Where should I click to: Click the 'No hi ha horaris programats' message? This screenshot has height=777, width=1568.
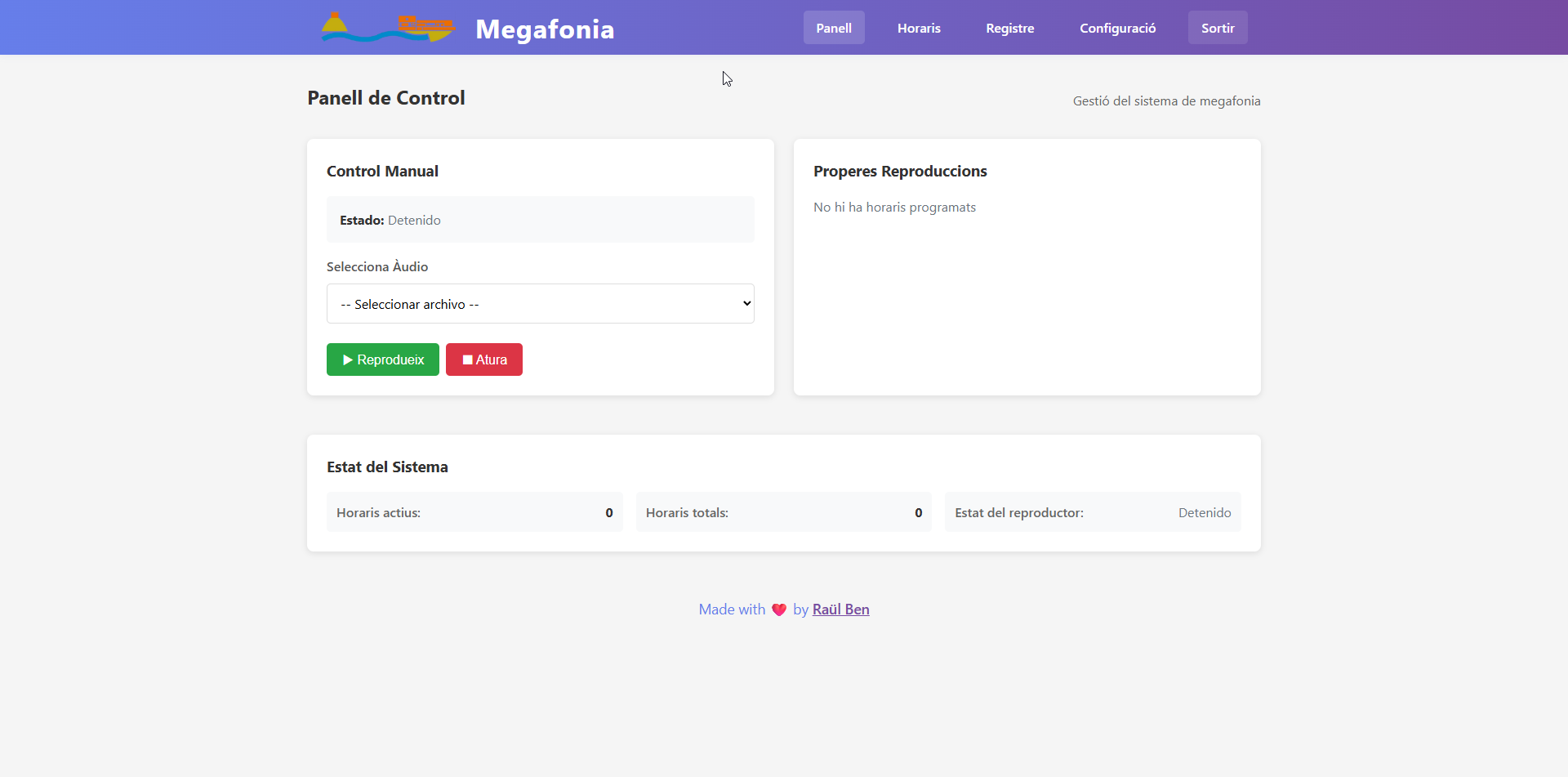pos(894,208)
